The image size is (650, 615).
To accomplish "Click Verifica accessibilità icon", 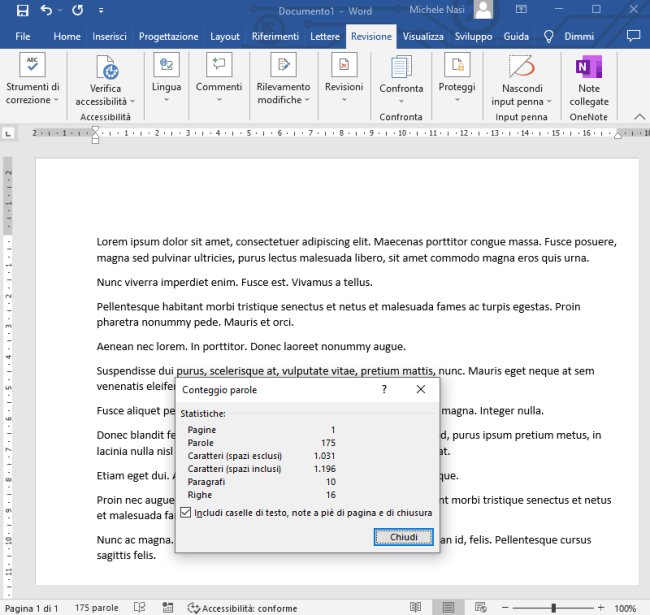I will tap(107, 66).
